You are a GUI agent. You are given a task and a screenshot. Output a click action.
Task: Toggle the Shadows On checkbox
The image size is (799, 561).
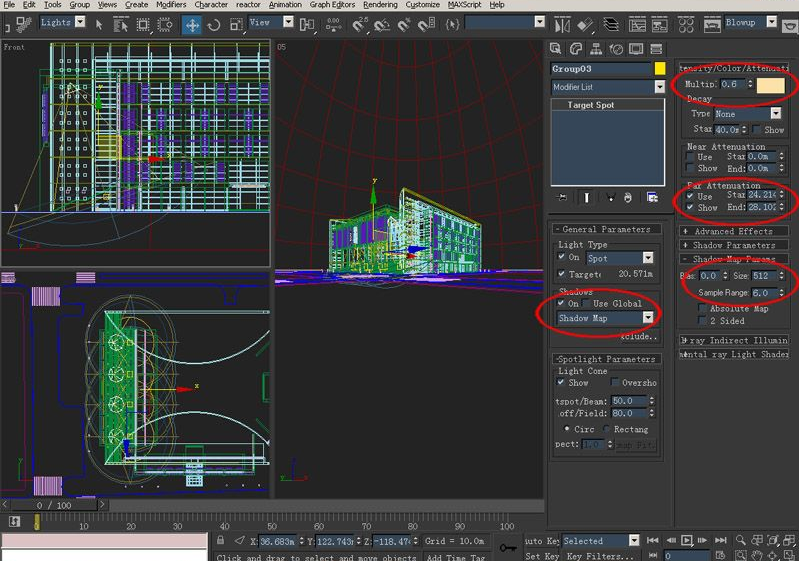[x=561, y=303]
